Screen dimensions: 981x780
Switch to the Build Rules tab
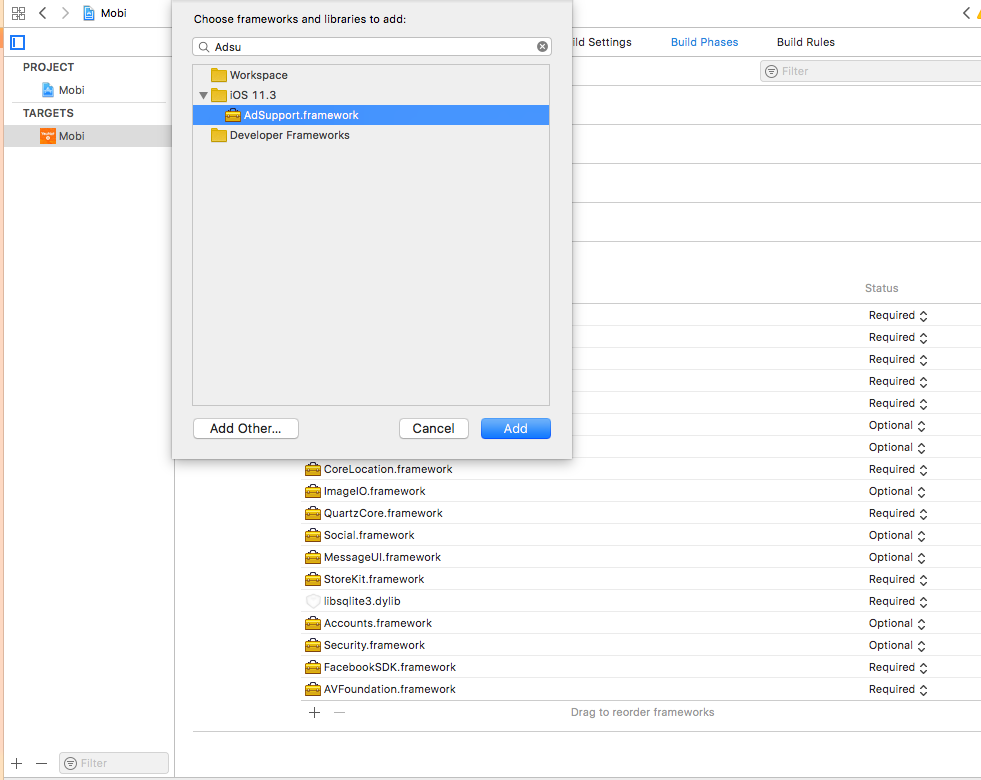tap(805, 42)
